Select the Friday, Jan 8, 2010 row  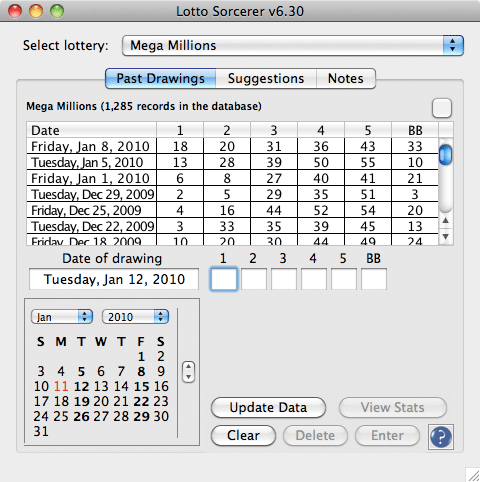tap(232, 146)
